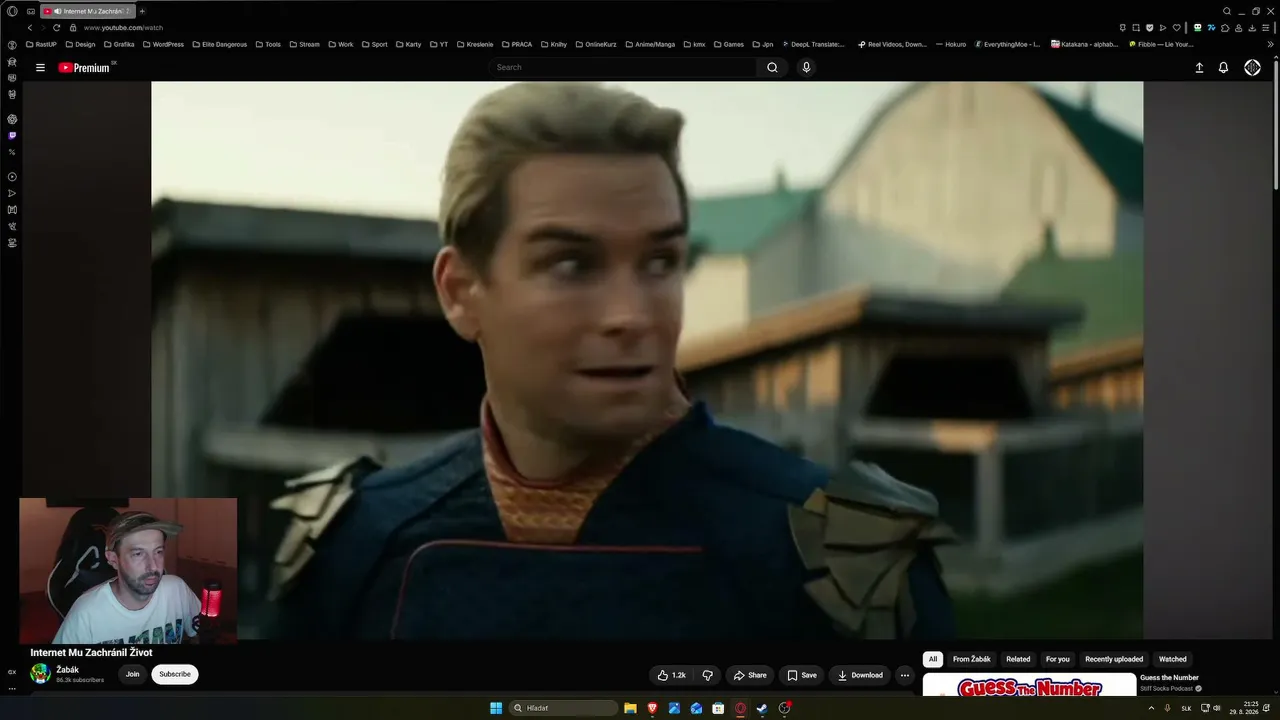Select the Watched filter chip

pos(1173,659)
